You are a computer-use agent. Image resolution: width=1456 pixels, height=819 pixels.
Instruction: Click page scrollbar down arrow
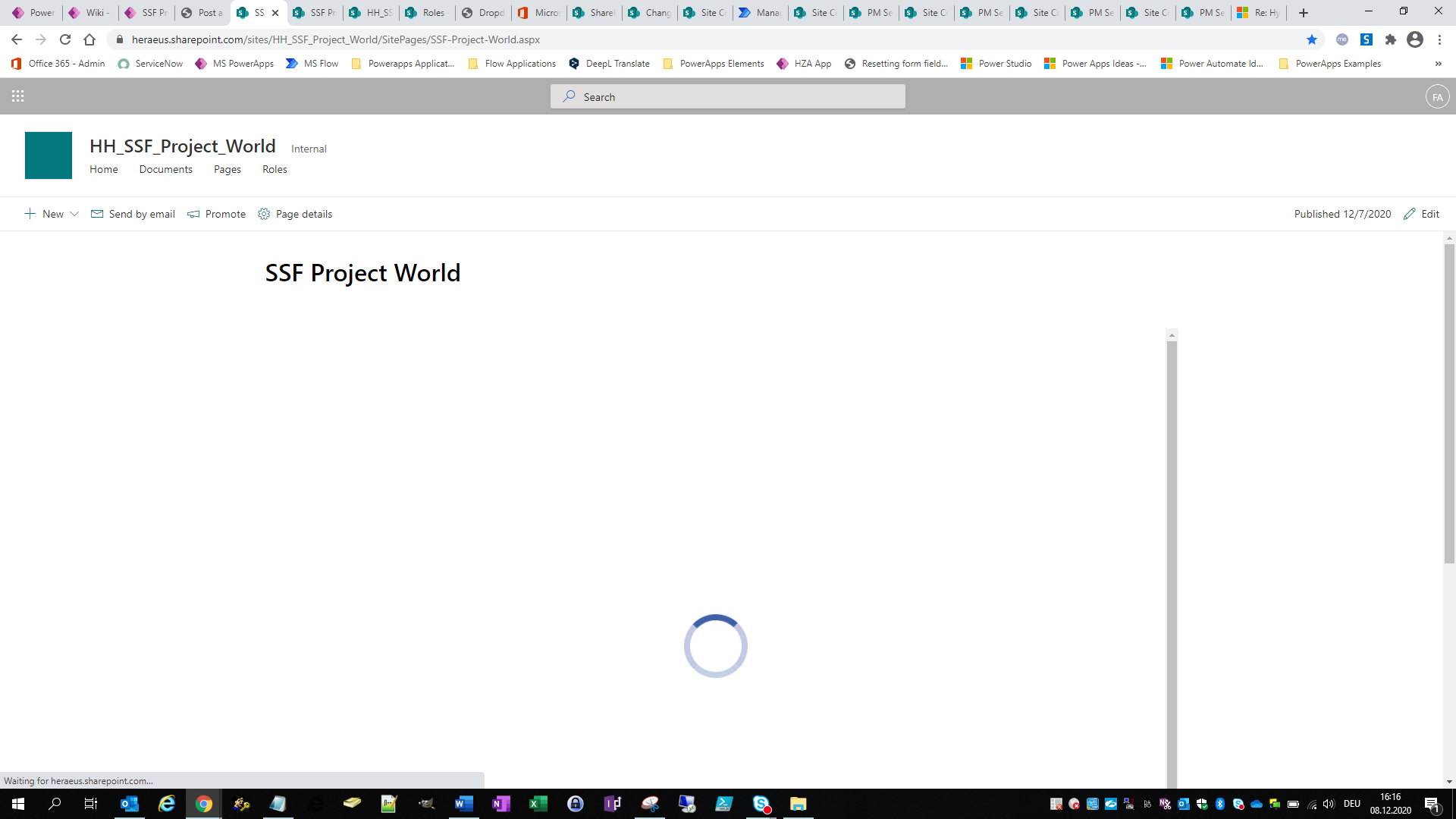click(x=1449, y=782)
